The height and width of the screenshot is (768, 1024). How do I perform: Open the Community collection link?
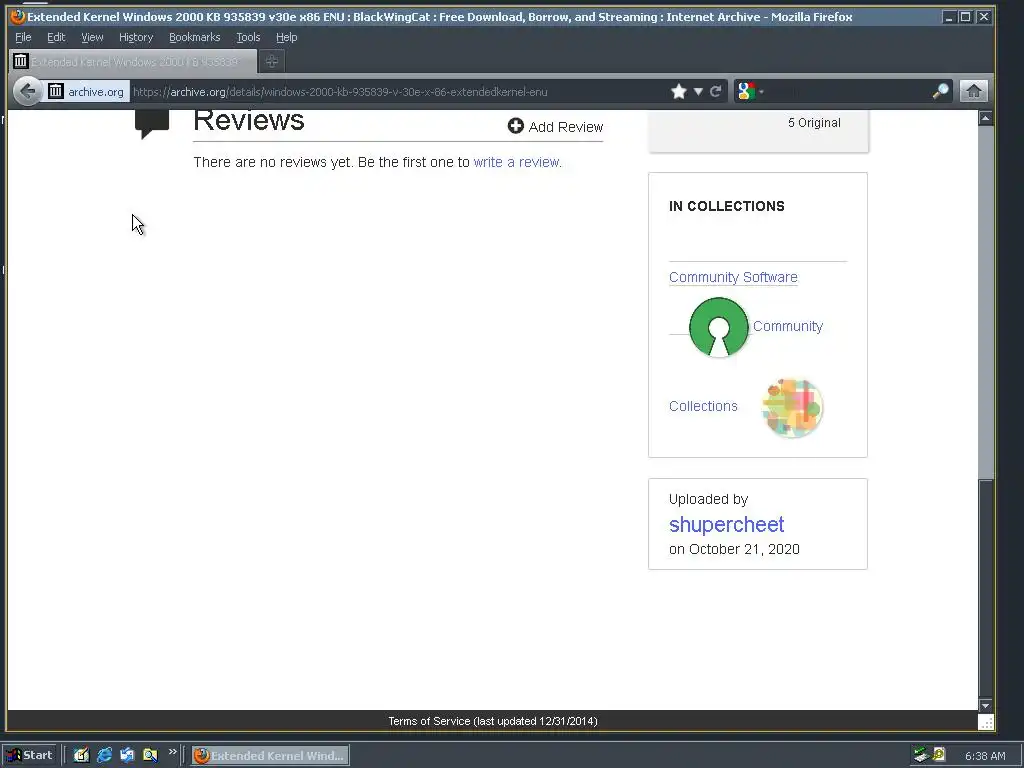tap(788, 326)
